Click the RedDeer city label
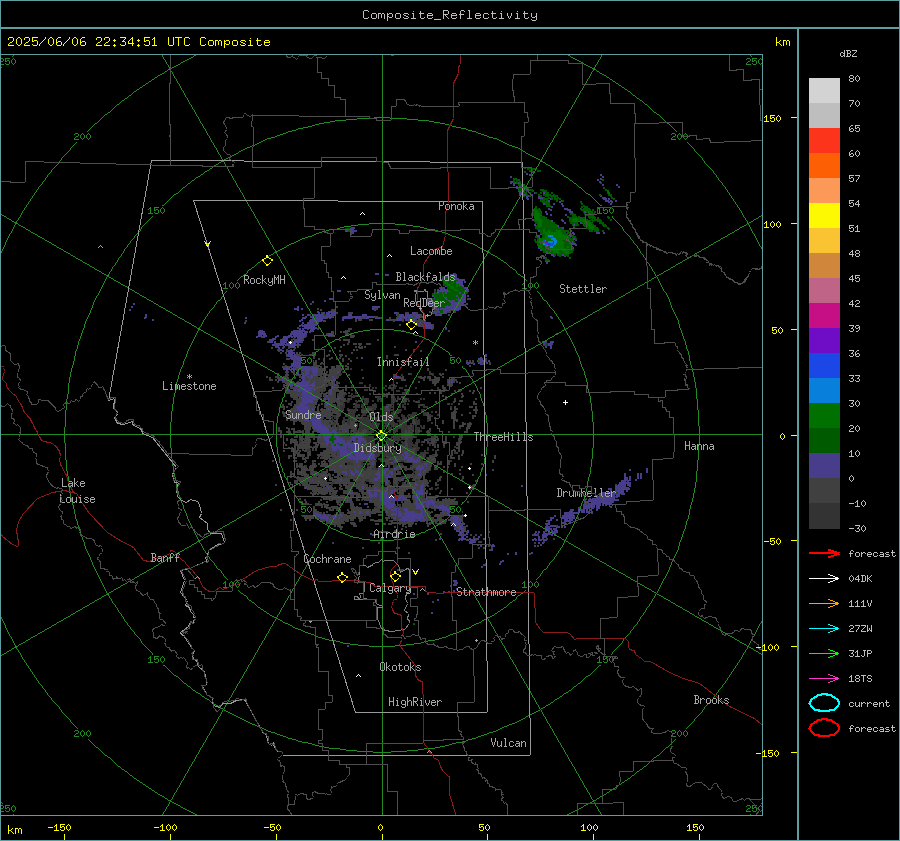 [x=424, y=303]
